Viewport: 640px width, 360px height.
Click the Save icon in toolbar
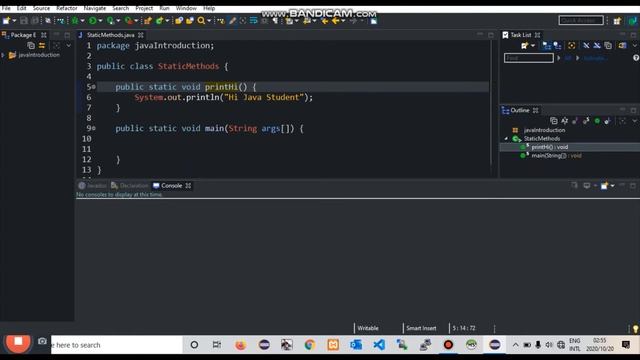point(24,20)
